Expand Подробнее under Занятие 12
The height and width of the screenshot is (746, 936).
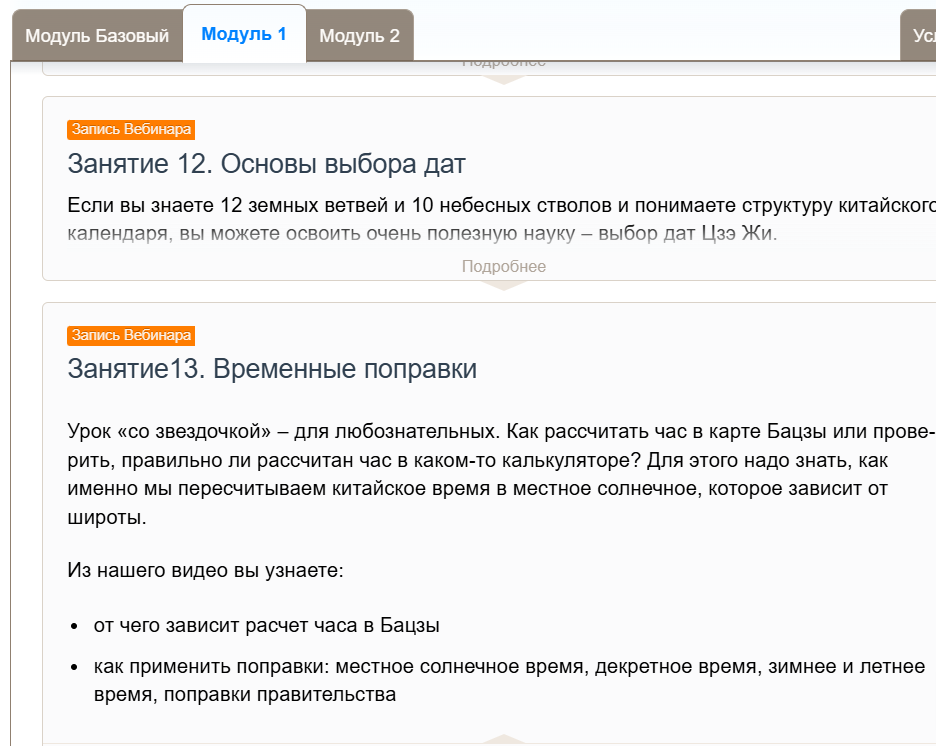(503, 266)
